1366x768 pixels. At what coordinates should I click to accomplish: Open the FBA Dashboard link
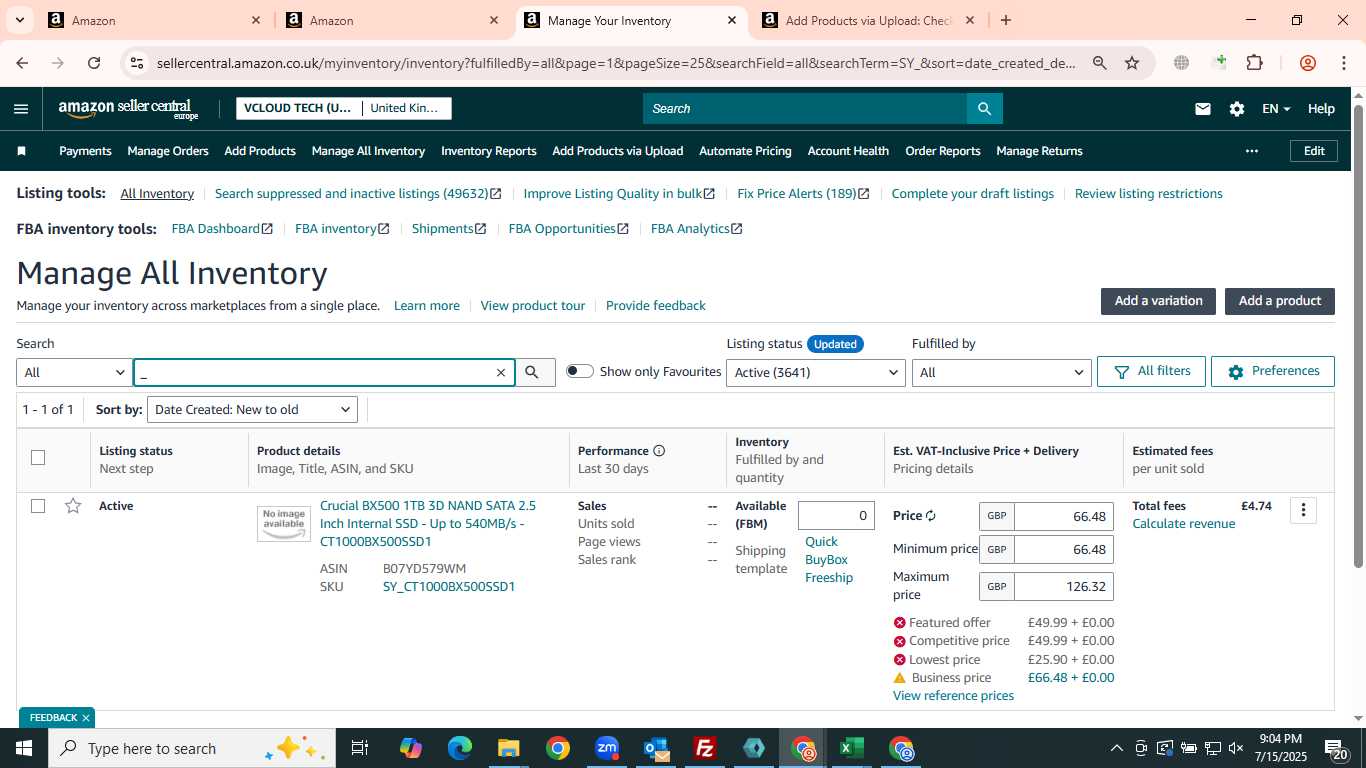pyautogui.click(x=222, y=229)
